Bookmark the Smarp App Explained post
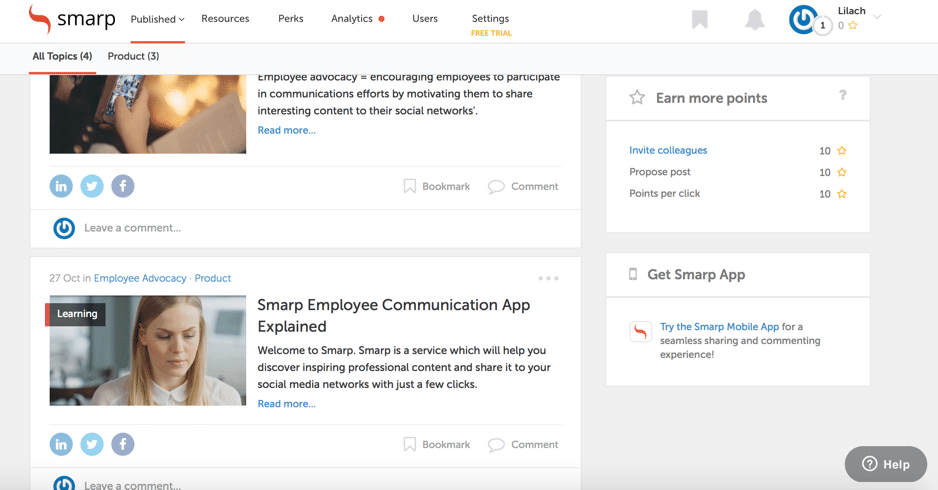Screen dimensions: 938x490 437,445
